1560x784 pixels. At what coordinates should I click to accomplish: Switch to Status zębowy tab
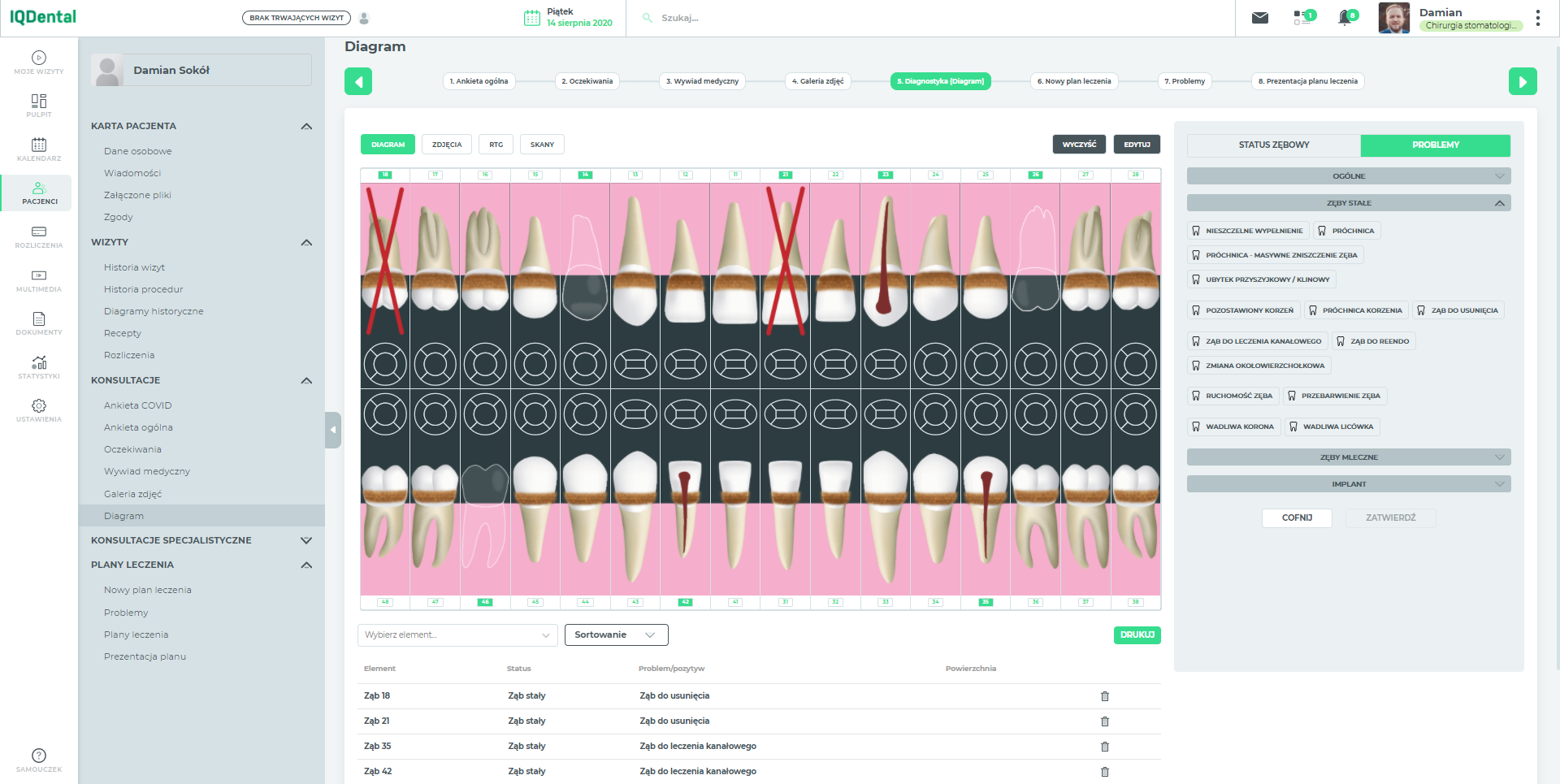pyautogui.click(x=1274, y=145)
